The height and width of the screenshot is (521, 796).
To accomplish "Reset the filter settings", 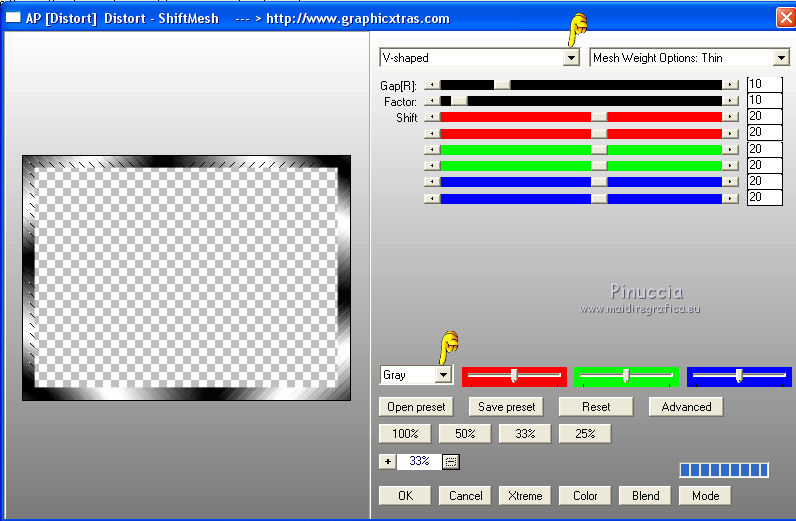I will point(596,407).
